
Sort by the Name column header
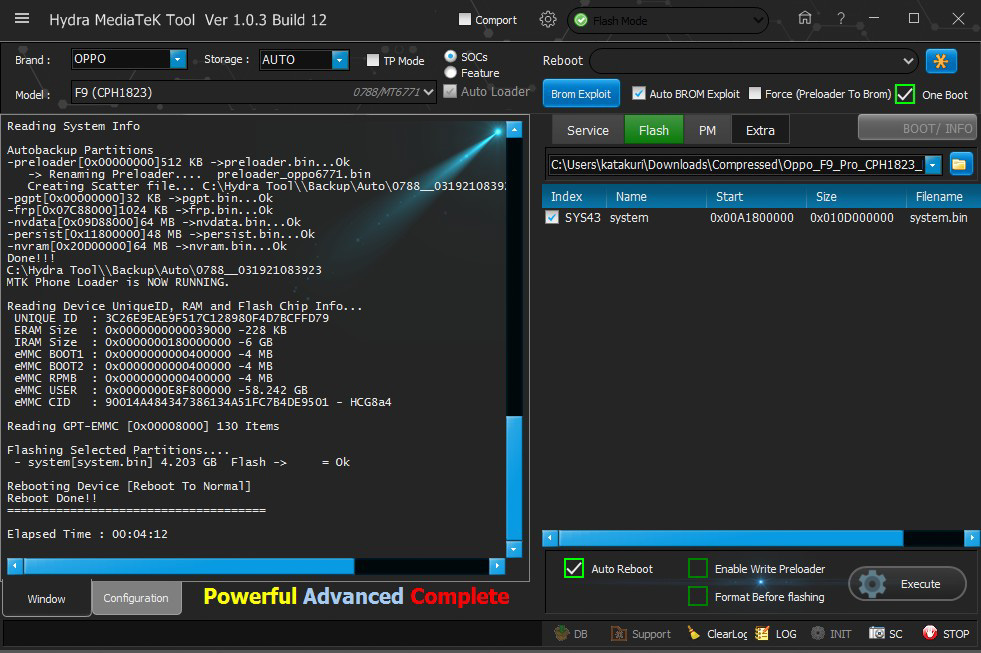pos(656,196)
